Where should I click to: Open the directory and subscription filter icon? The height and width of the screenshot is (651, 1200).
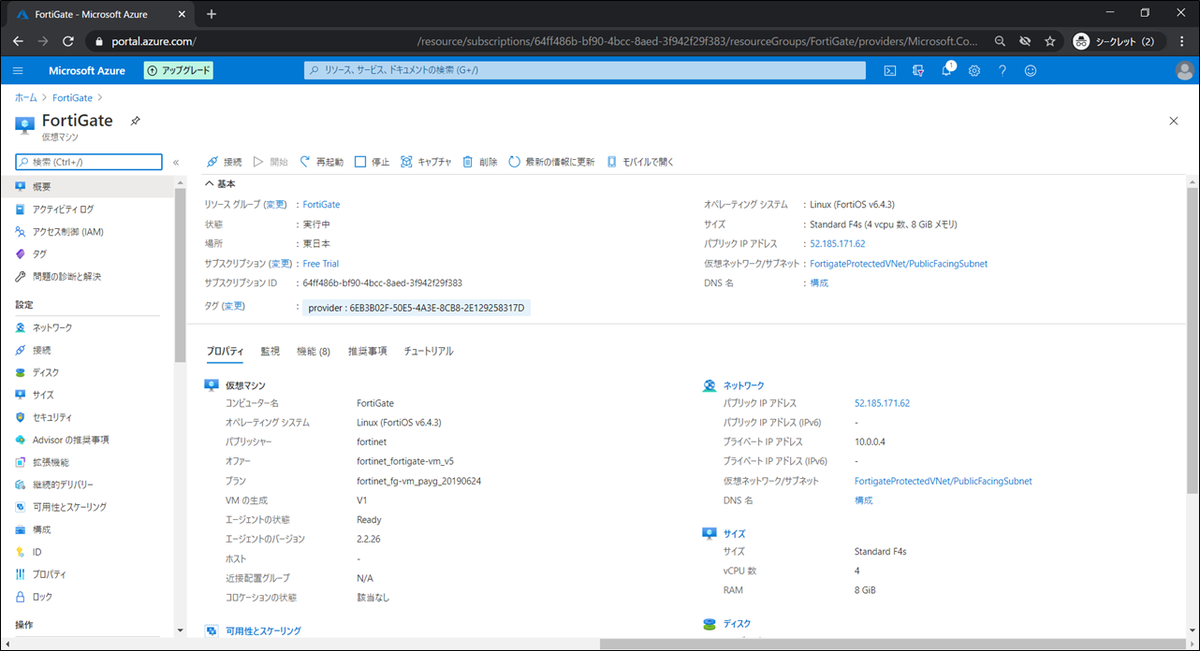918,71
